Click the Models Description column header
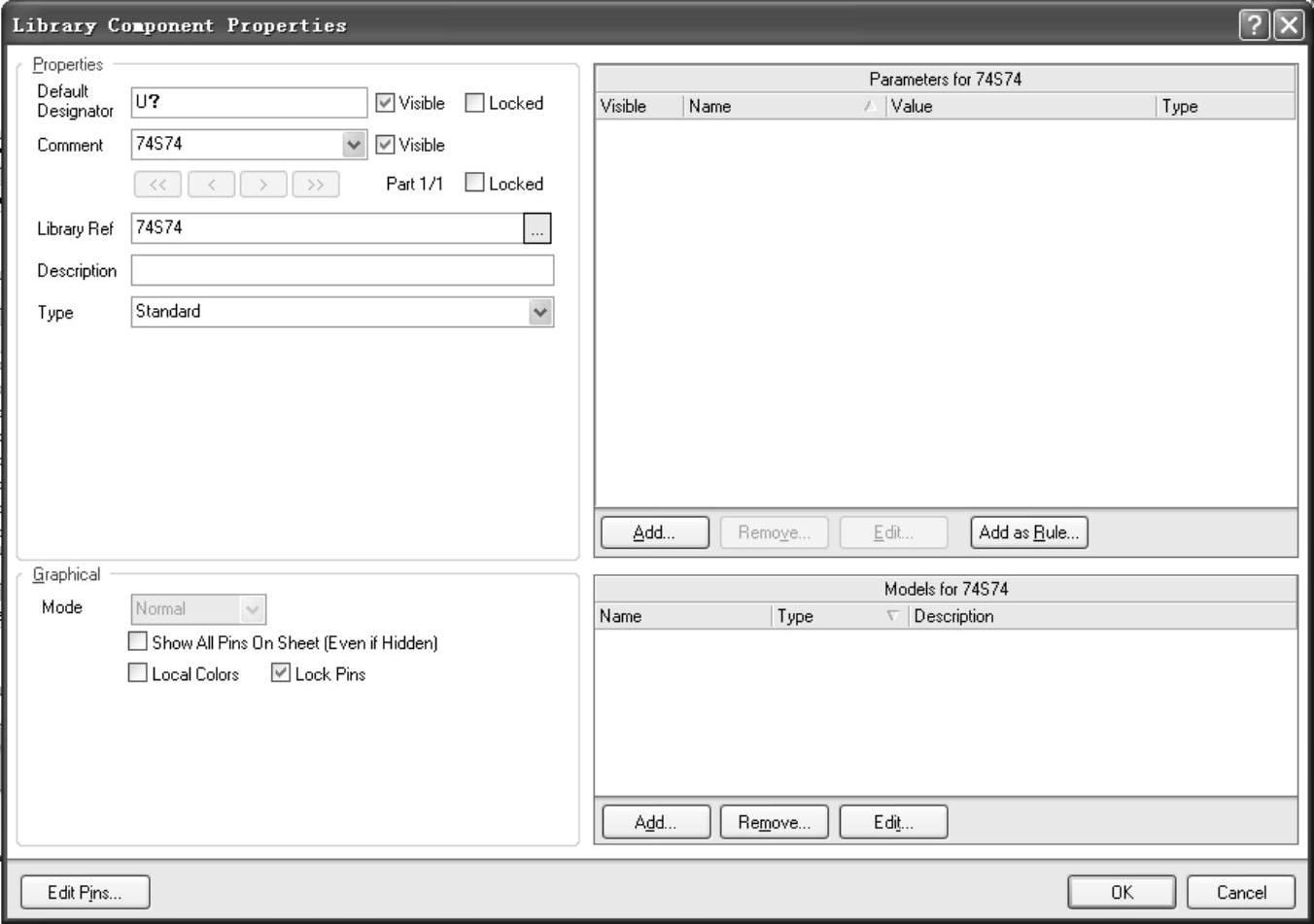Viewport: 1314px width, 924px height. [1102, 616]
